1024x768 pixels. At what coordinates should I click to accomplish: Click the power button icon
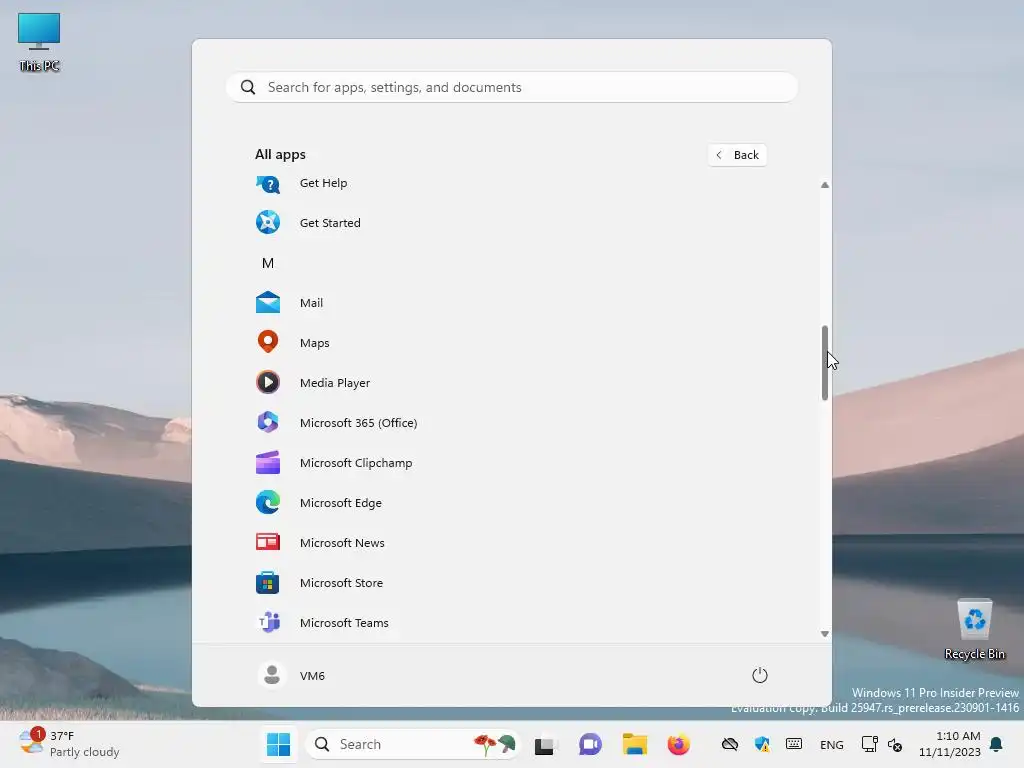[x=760, y=675]
